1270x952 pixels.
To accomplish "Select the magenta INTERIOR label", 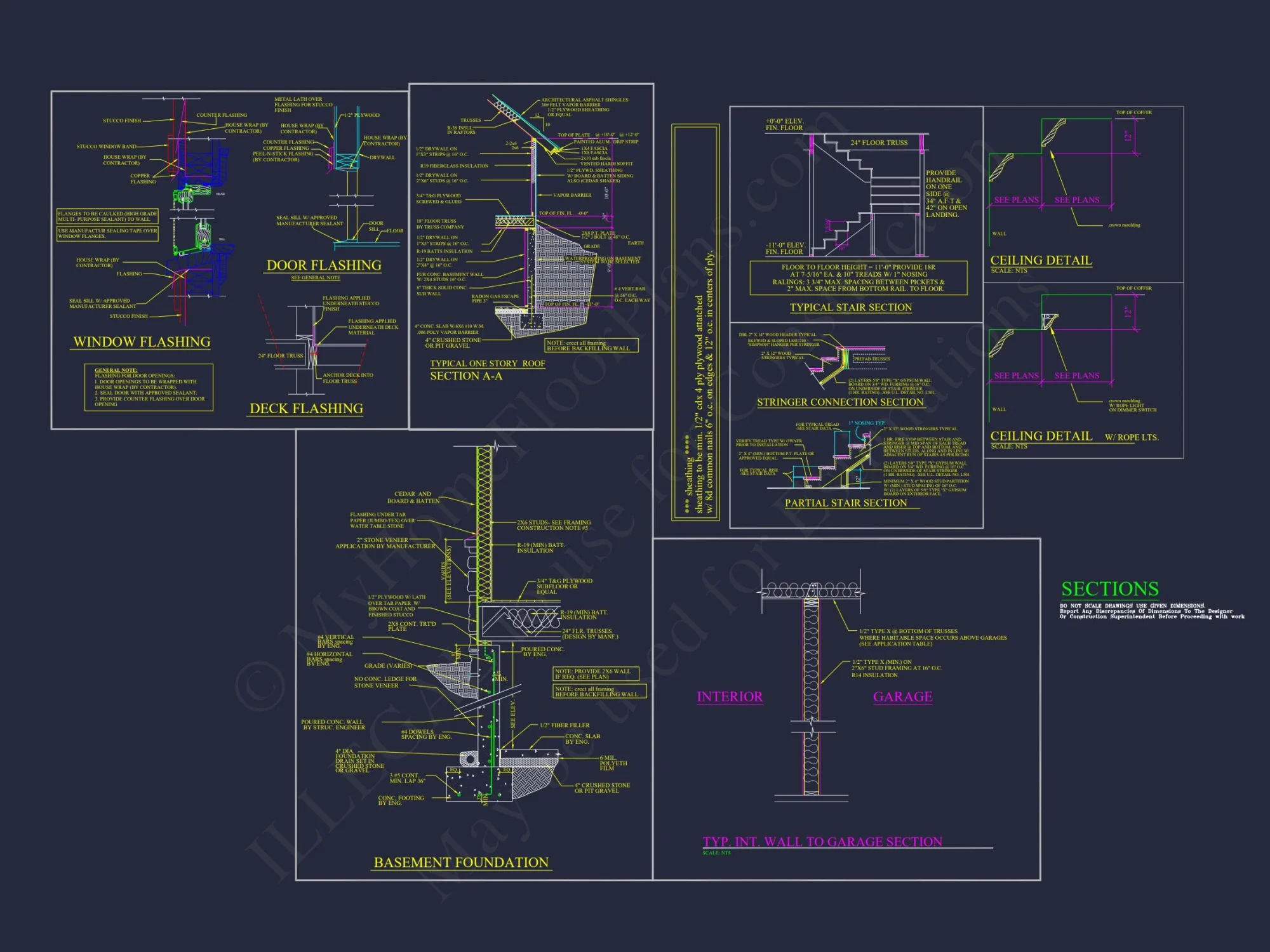I will (x=730, y=697).
